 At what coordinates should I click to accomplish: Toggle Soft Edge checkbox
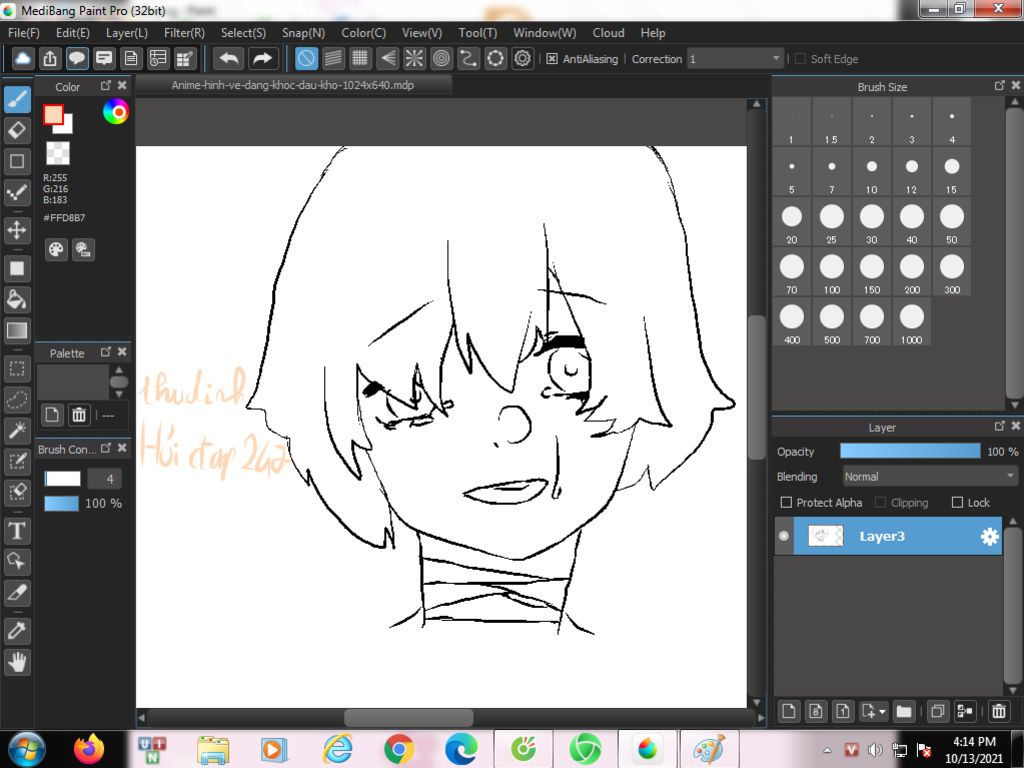(x=800, y=59)
